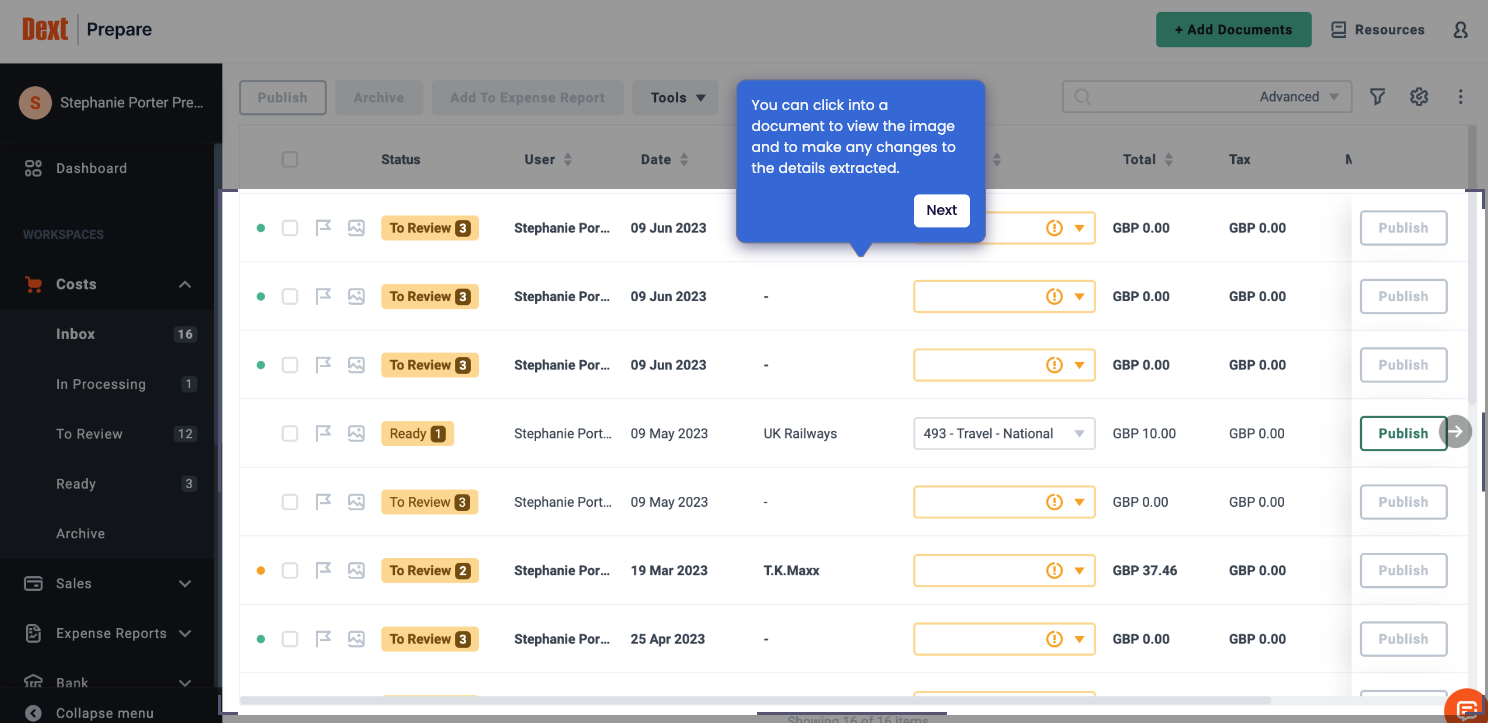Open the three-dot overflow menu top right
1488x723 pixels.
1460,96
